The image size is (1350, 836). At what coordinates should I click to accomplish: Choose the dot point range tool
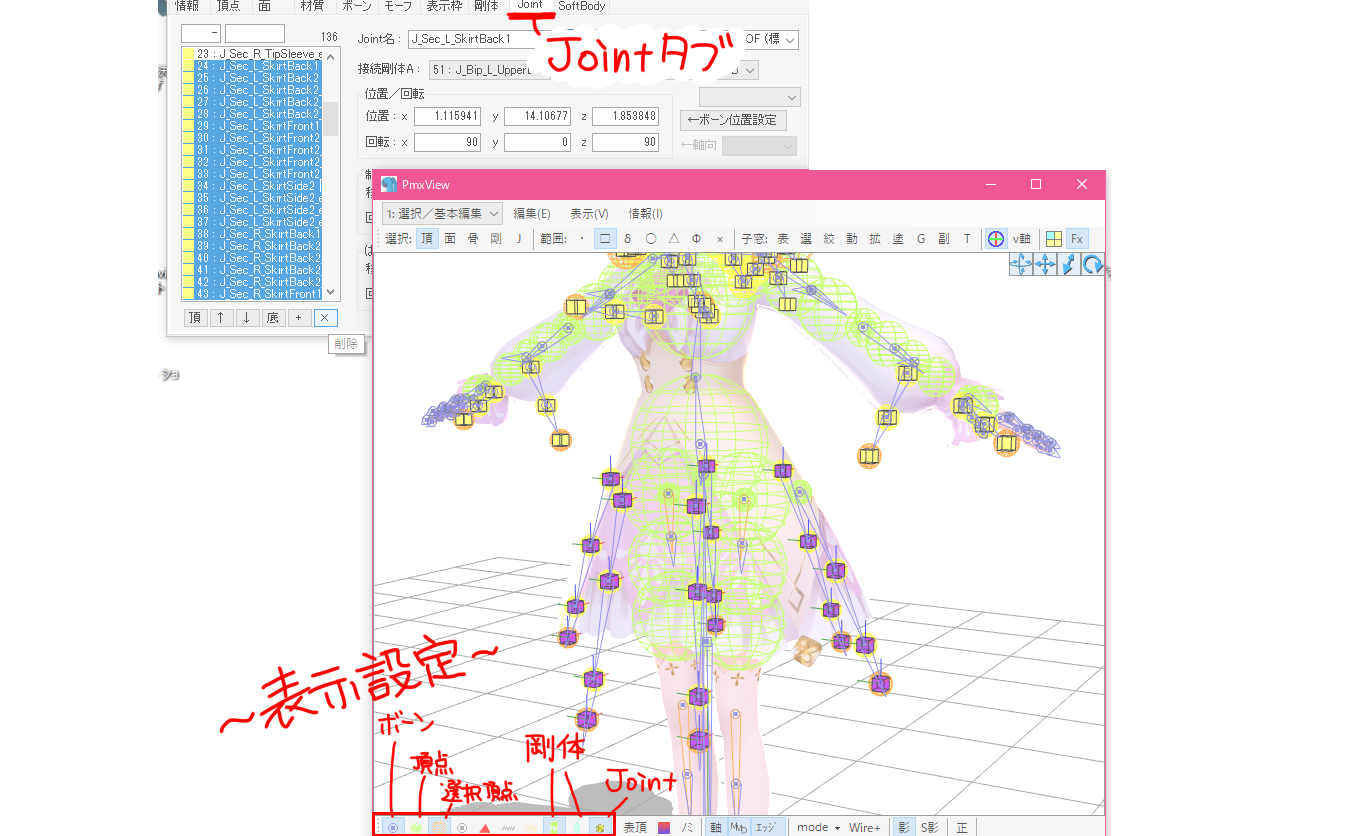[582, 239]
